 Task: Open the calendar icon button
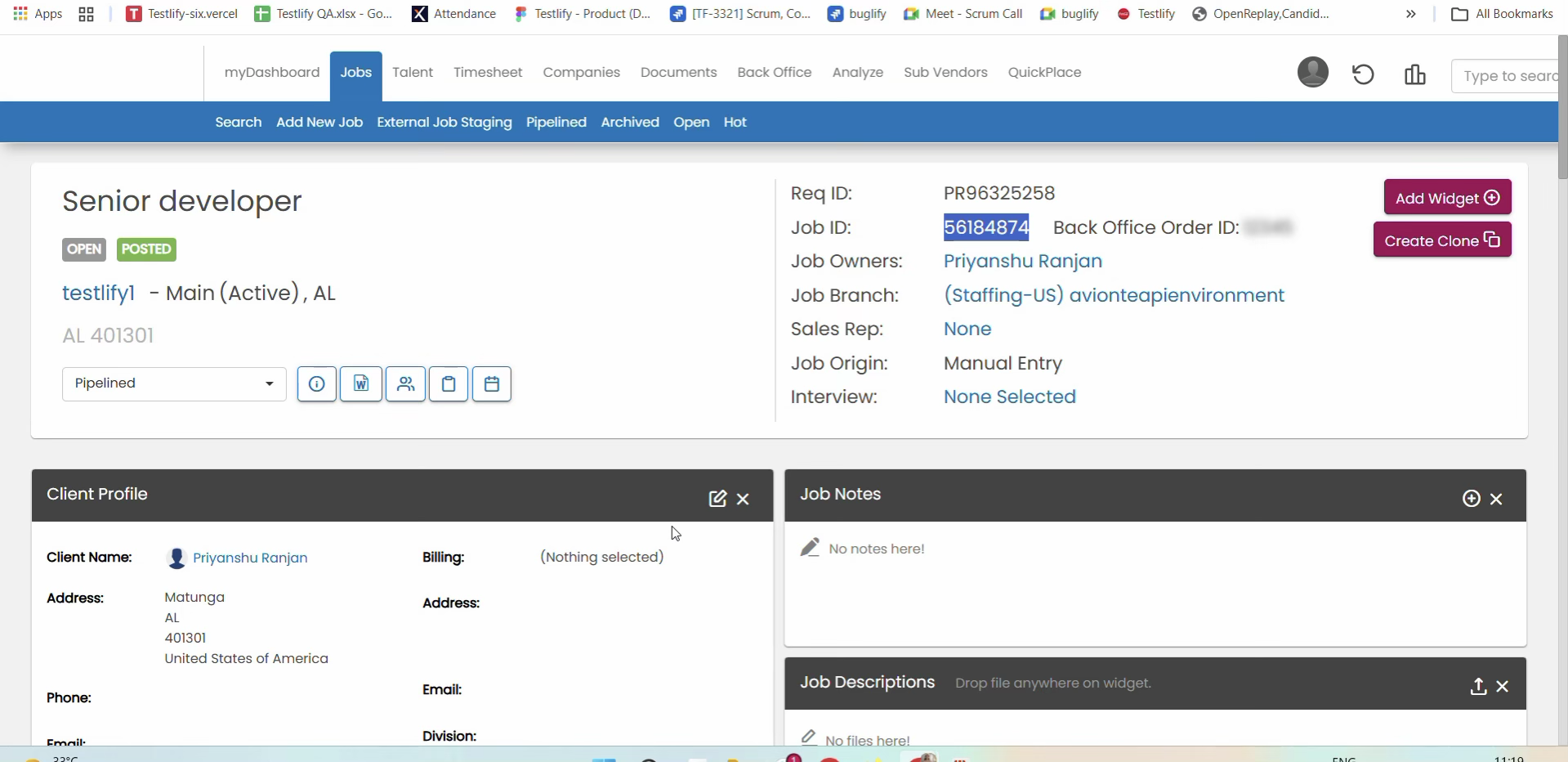pyautogui.click(x=492, y=384)
